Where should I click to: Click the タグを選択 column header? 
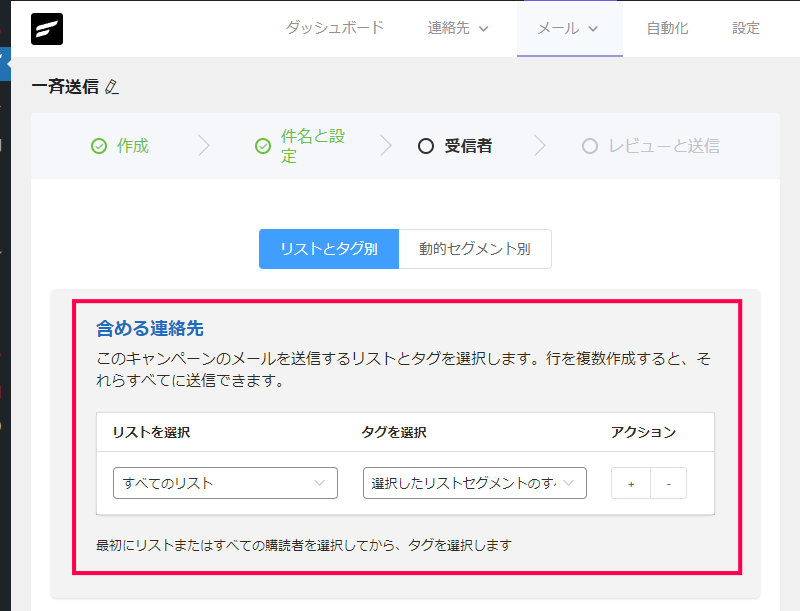(394, 432)
